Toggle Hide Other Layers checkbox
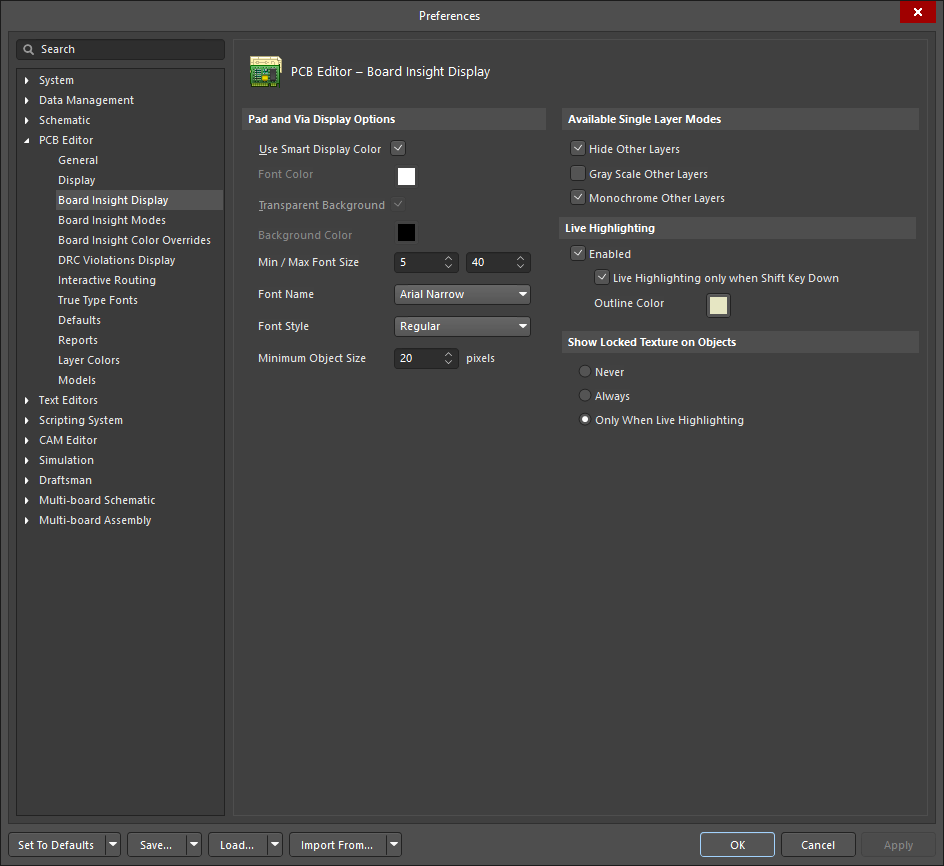Image resolution: width=944 pixels, height=866 pixels. click(x=578, y=148)
